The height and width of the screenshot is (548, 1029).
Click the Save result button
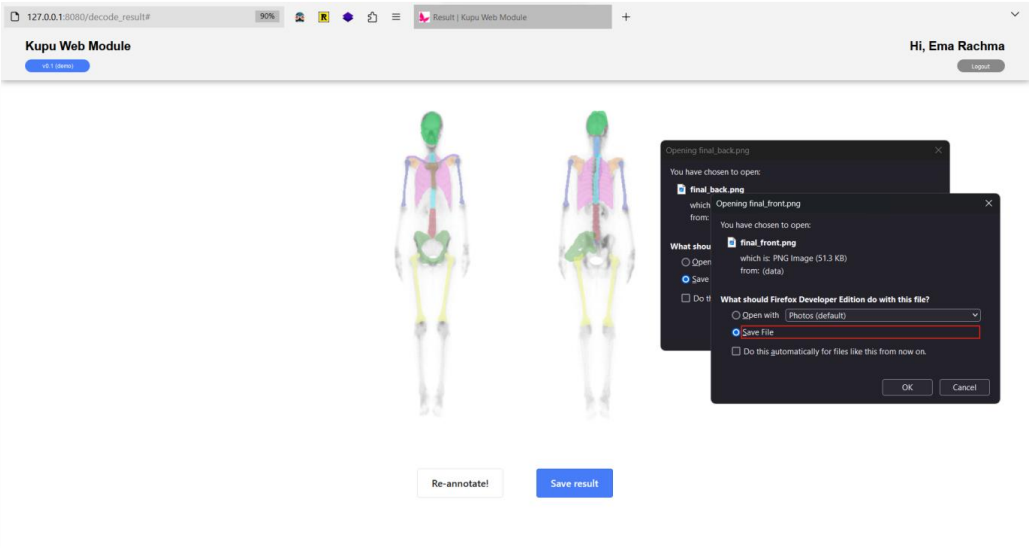574,483
